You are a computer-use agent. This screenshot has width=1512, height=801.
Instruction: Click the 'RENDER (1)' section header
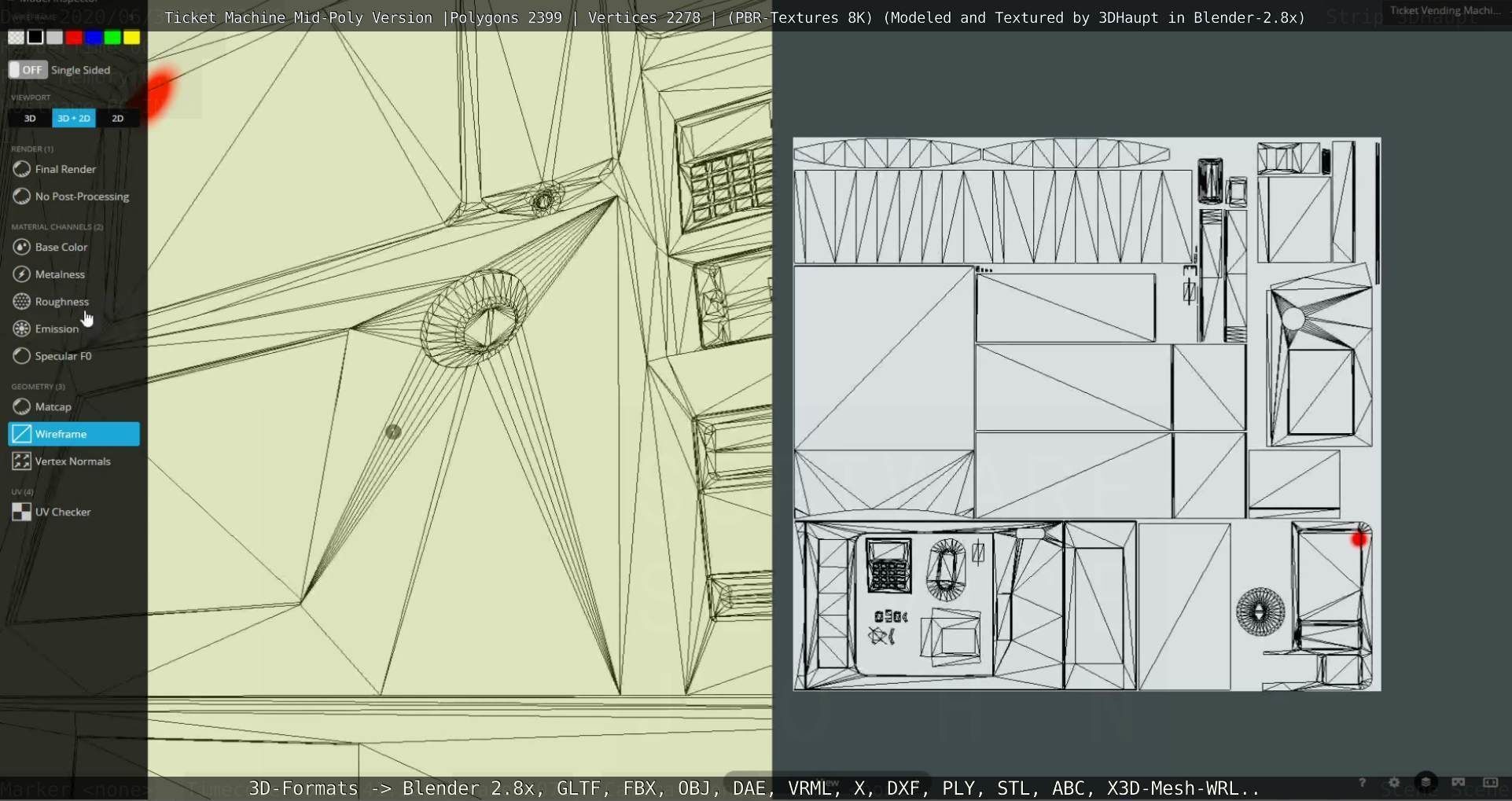[x=32, y=149]
